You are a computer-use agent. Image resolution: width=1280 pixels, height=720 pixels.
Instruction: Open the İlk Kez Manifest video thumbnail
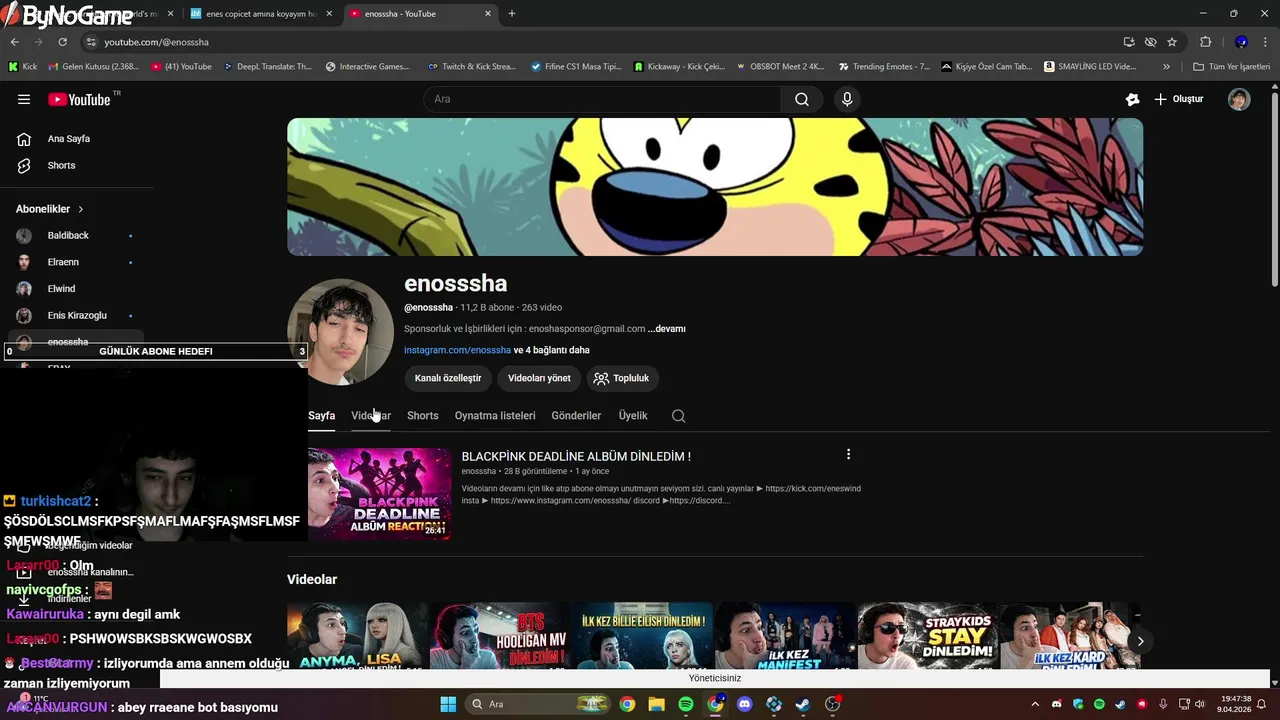click(785, 635)
